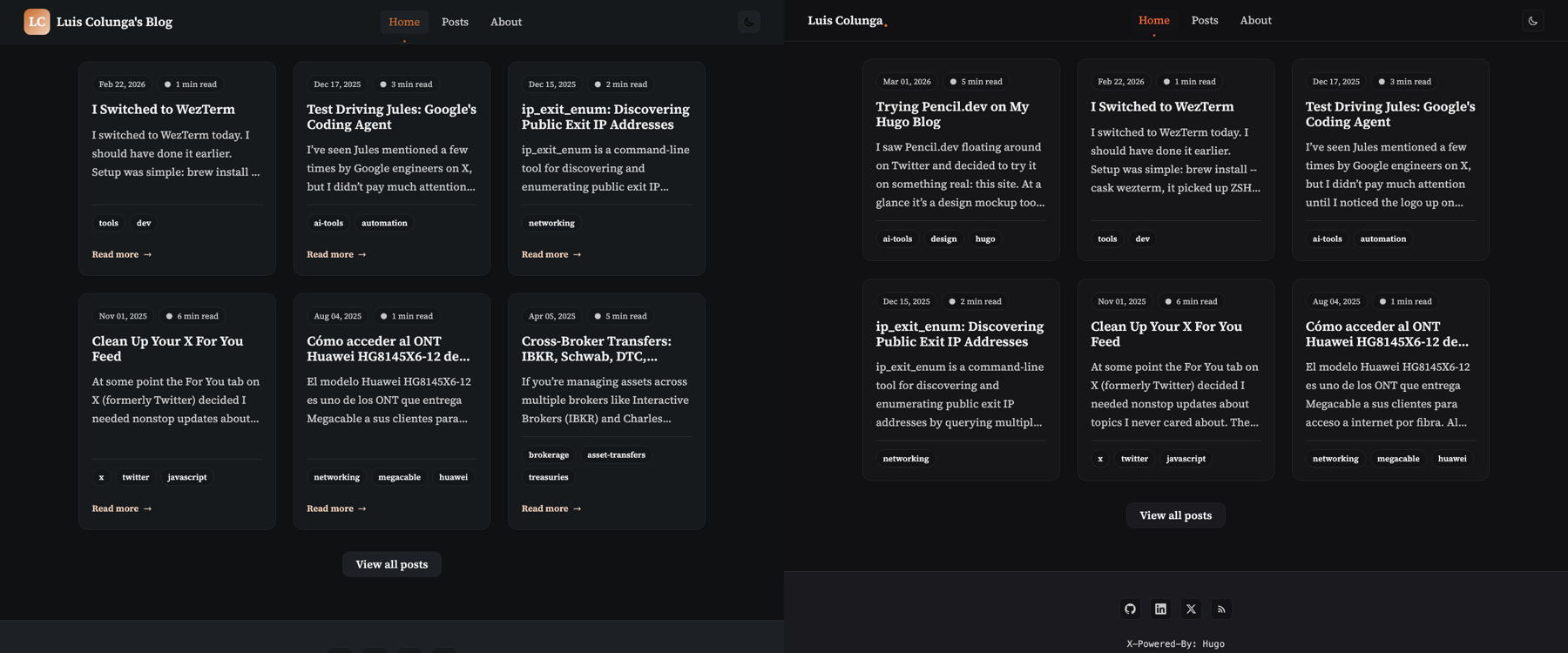Viewport: 1568px width, 653px height.
Task: Go to Posts in the LC logo header
Action: point(455,22)
